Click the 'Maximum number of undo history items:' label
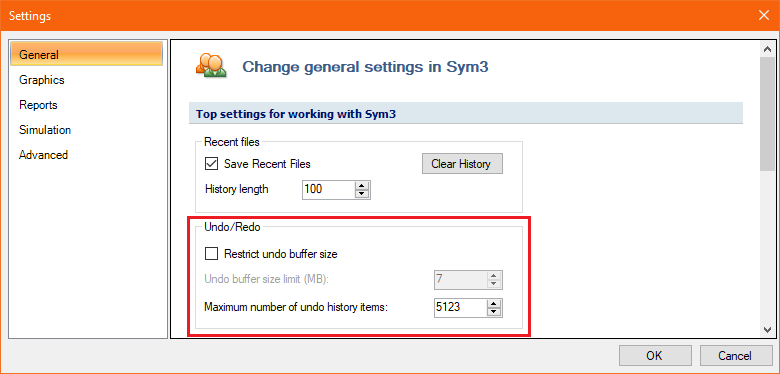The width and height of the screenshot is (780, 374). (295, 307)
